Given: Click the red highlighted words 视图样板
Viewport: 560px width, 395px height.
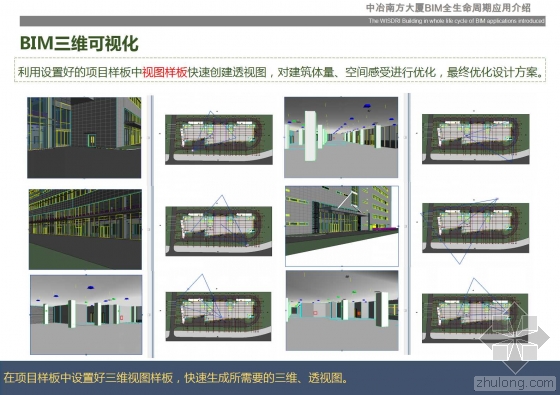Looking at the screenshot, I should click(x=165, y=72).
